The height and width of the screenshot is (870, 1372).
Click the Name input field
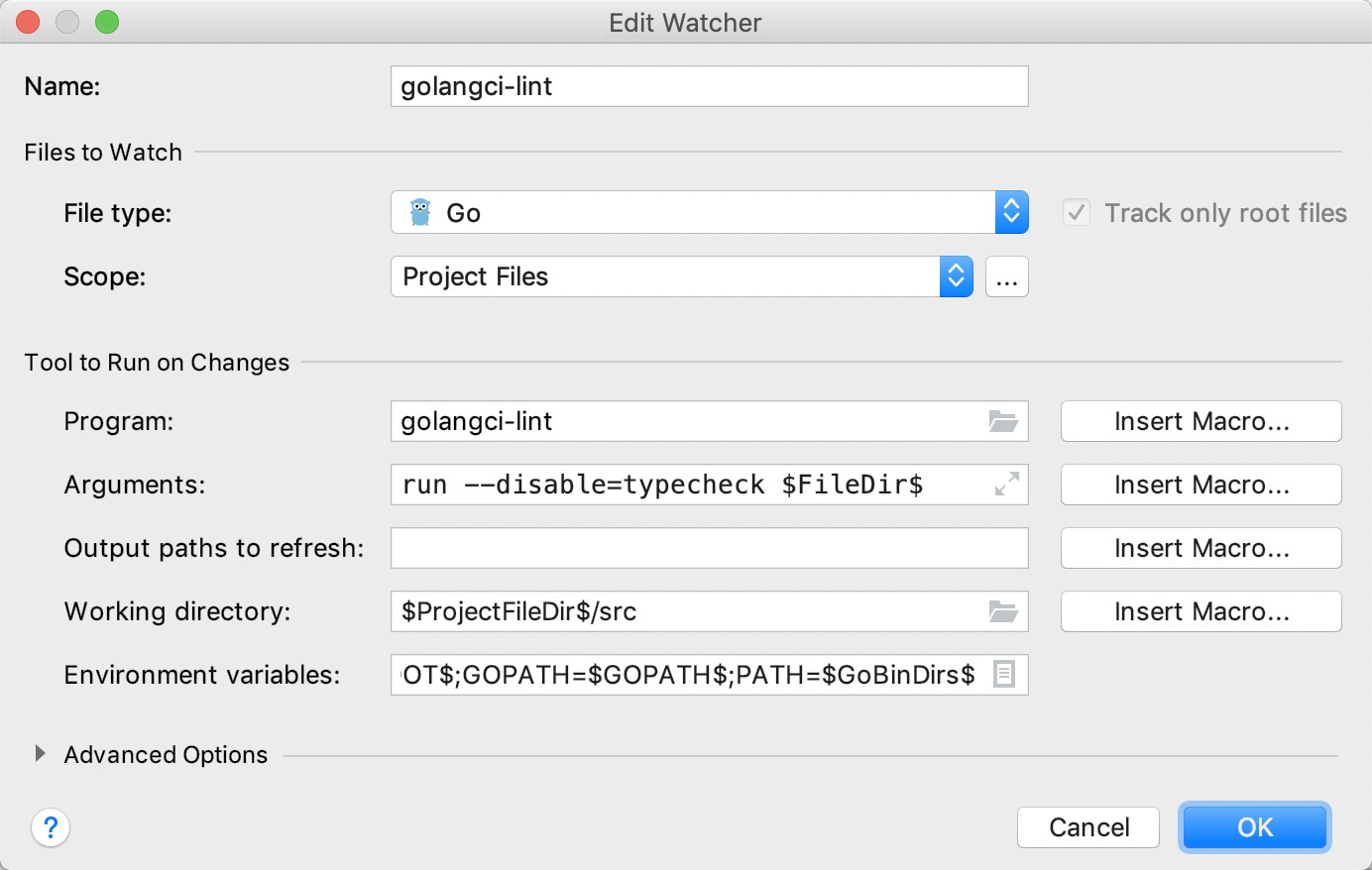tap(710, 86)
